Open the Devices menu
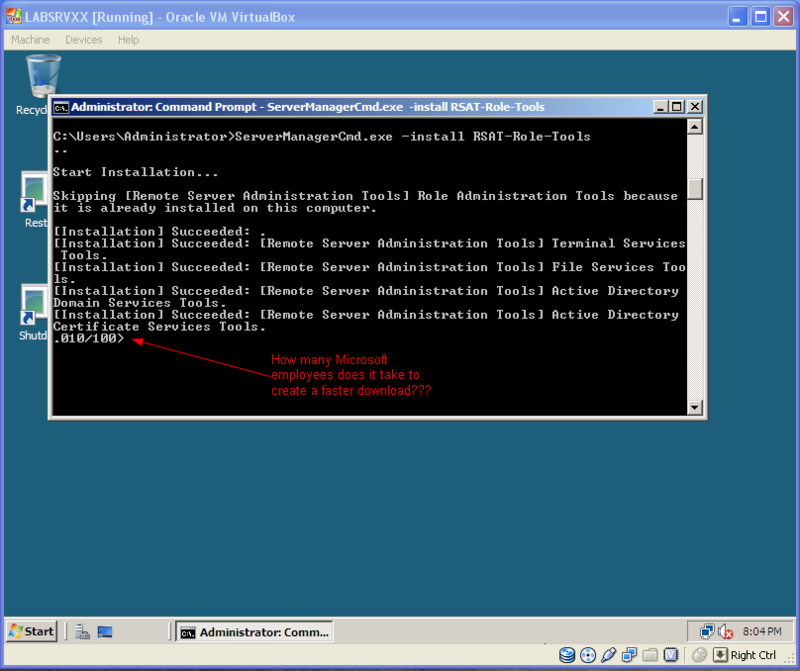This screenshot has height=671, width=800. click(x=84, y=40)
